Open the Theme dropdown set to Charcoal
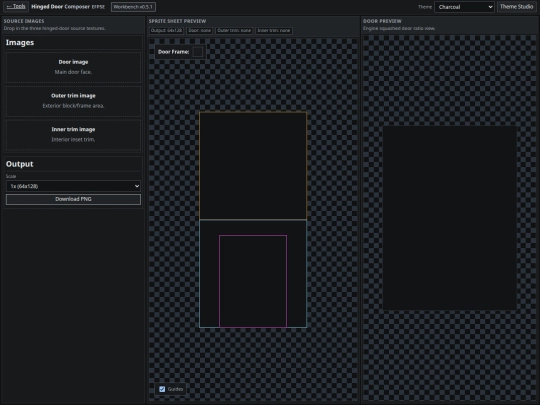Image resolution: width=540 pixels, height=405 pixels. point(464,7)
